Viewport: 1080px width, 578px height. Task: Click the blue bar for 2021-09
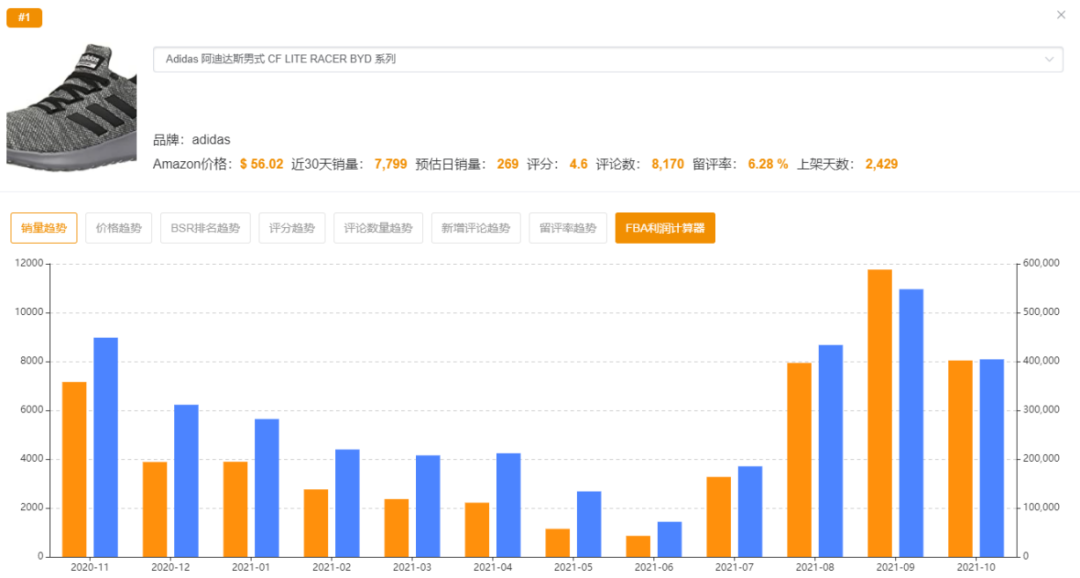(x=912, y=423)
